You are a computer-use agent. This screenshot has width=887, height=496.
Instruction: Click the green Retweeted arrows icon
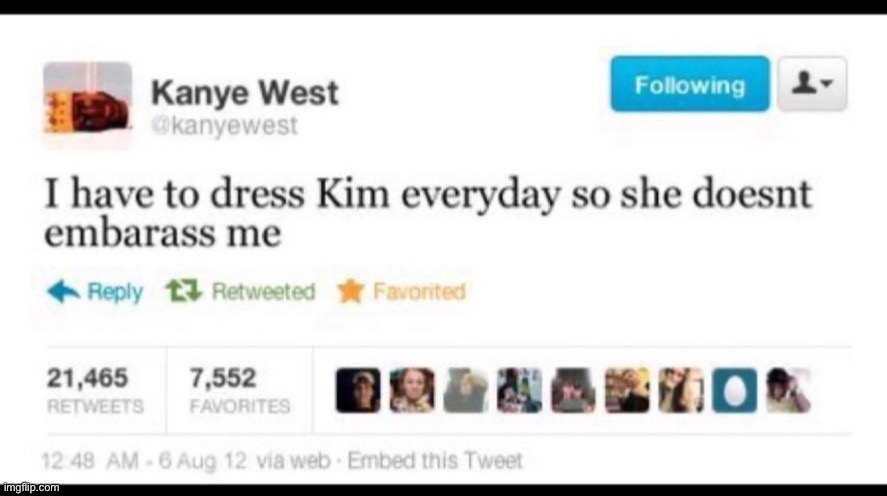coord(184,291)
